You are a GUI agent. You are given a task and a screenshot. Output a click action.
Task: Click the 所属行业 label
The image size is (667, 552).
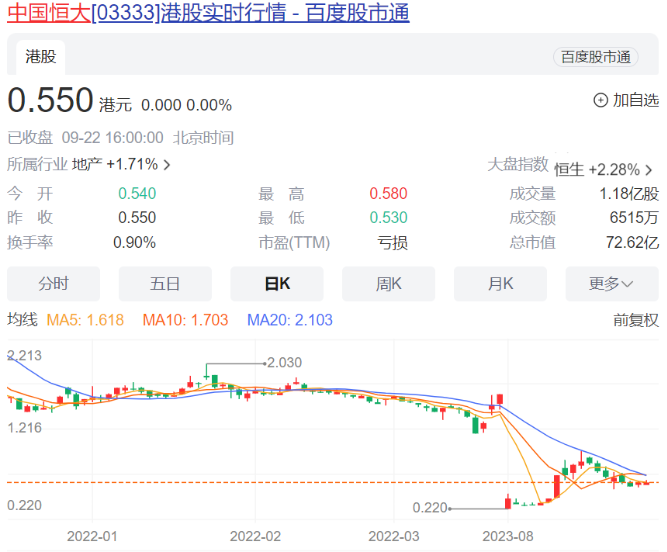point(37,164)
